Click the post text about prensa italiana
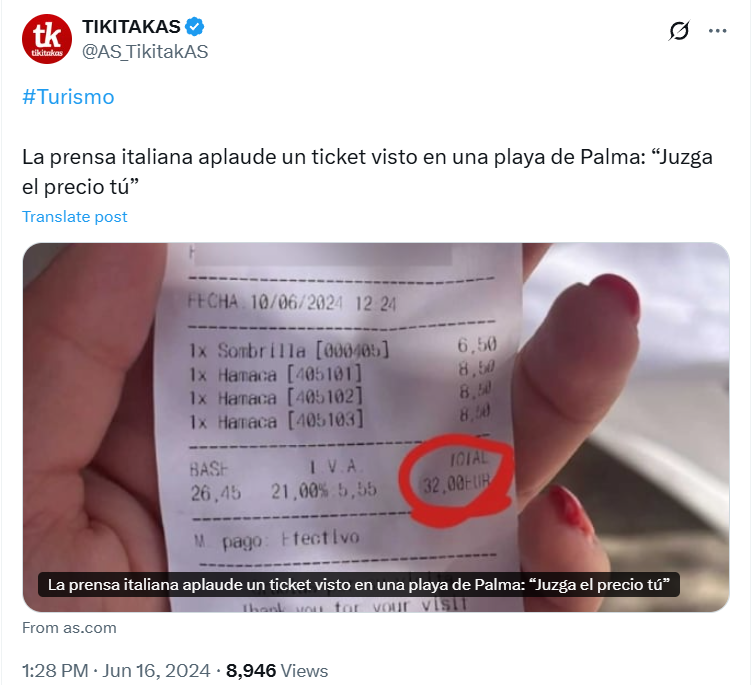 click(x=367, y=171)
